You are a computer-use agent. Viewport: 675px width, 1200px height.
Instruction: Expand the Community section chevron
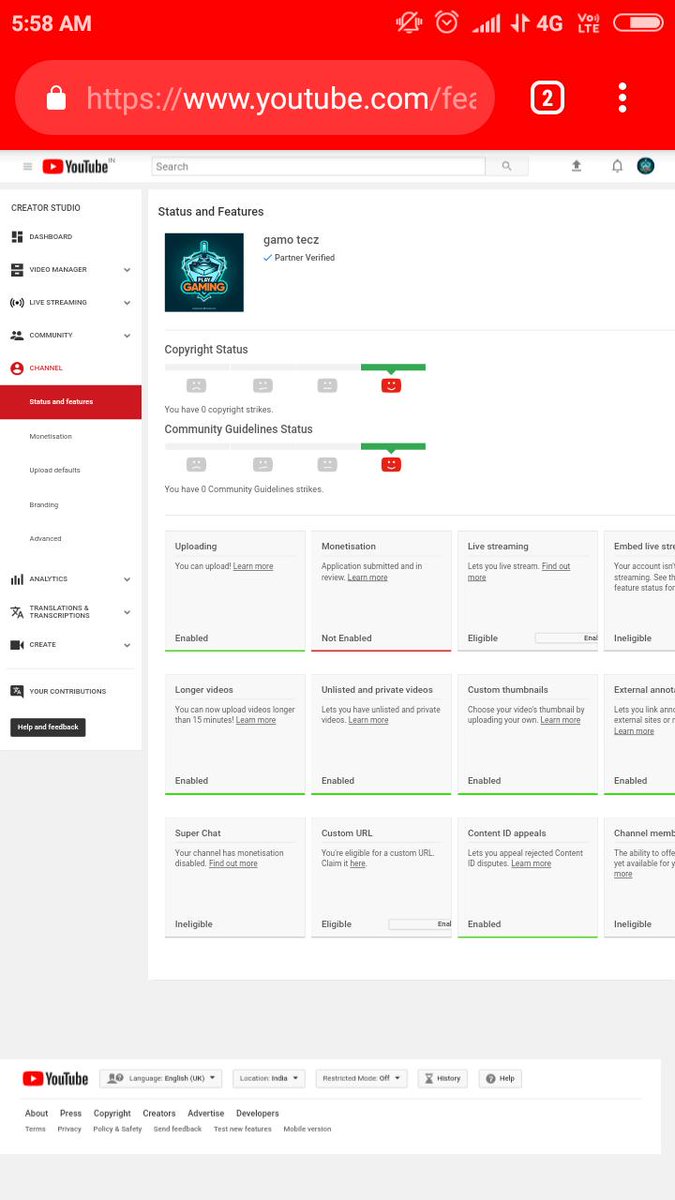[127, 335]
